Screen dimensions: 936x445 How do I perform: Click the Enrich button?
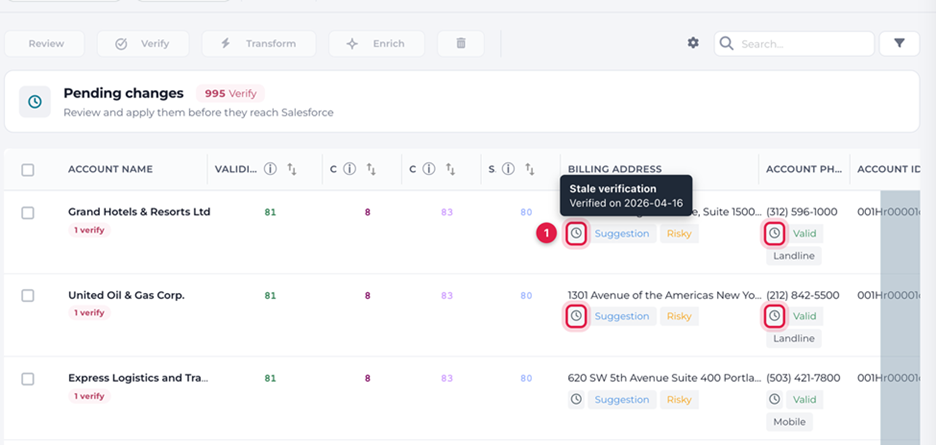pyautogui.click(x=377, y=44)
